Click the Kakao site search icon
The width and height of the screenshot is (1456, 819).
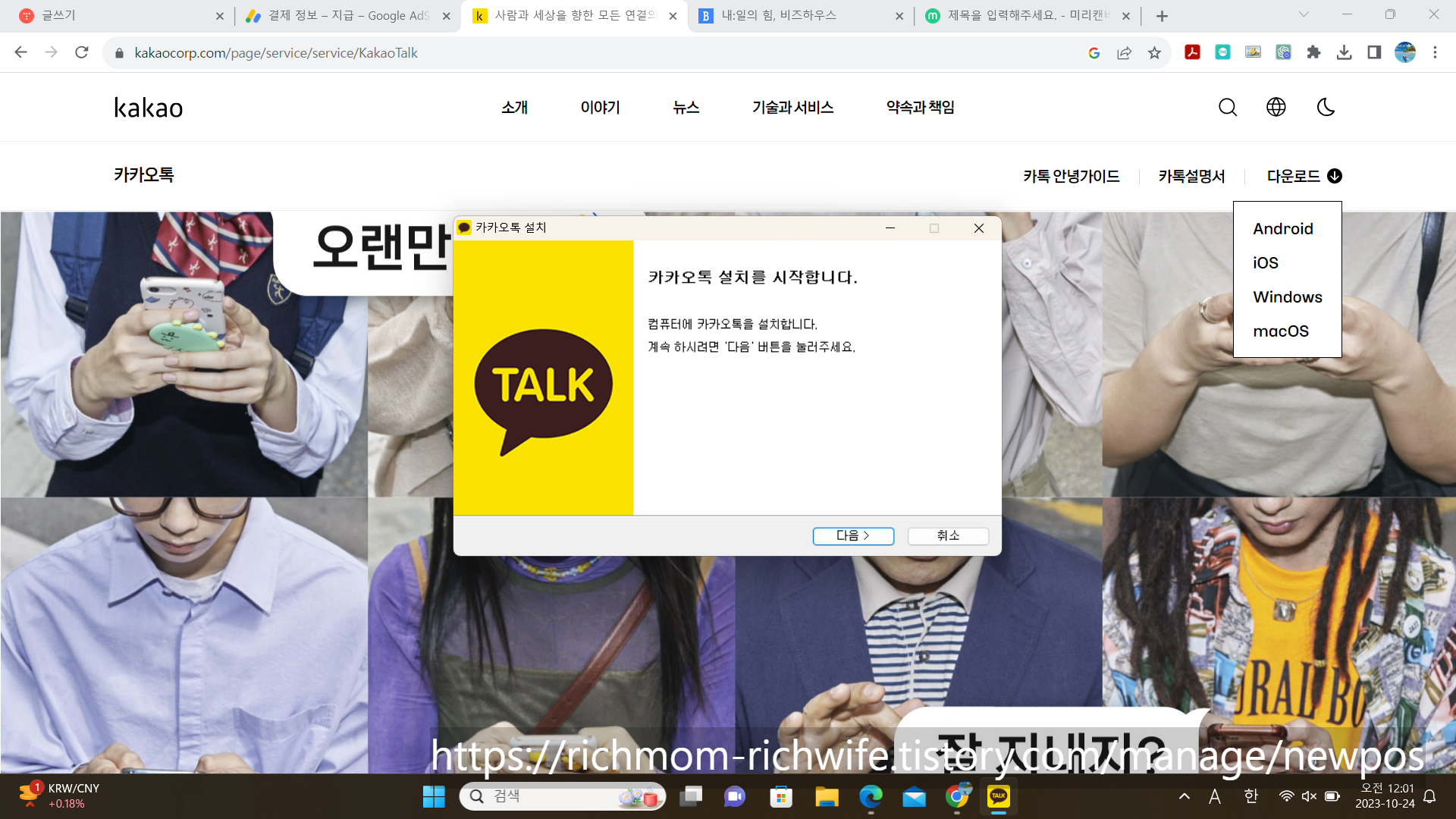[x=1228, y=108]
